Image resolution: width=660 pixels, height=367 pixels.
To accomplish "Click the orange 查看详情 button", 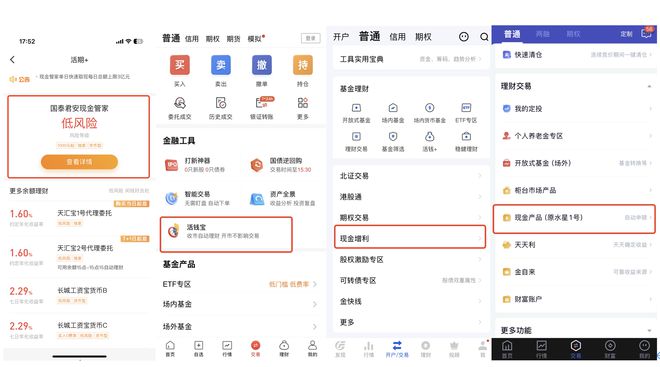I will (79, 162).
